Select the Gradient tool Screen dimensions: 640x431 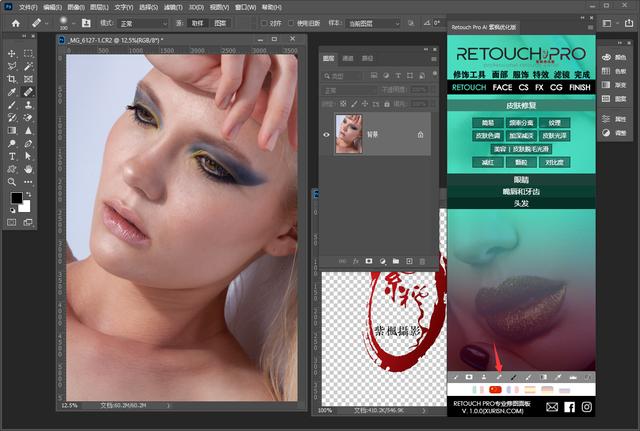(11, 131)
